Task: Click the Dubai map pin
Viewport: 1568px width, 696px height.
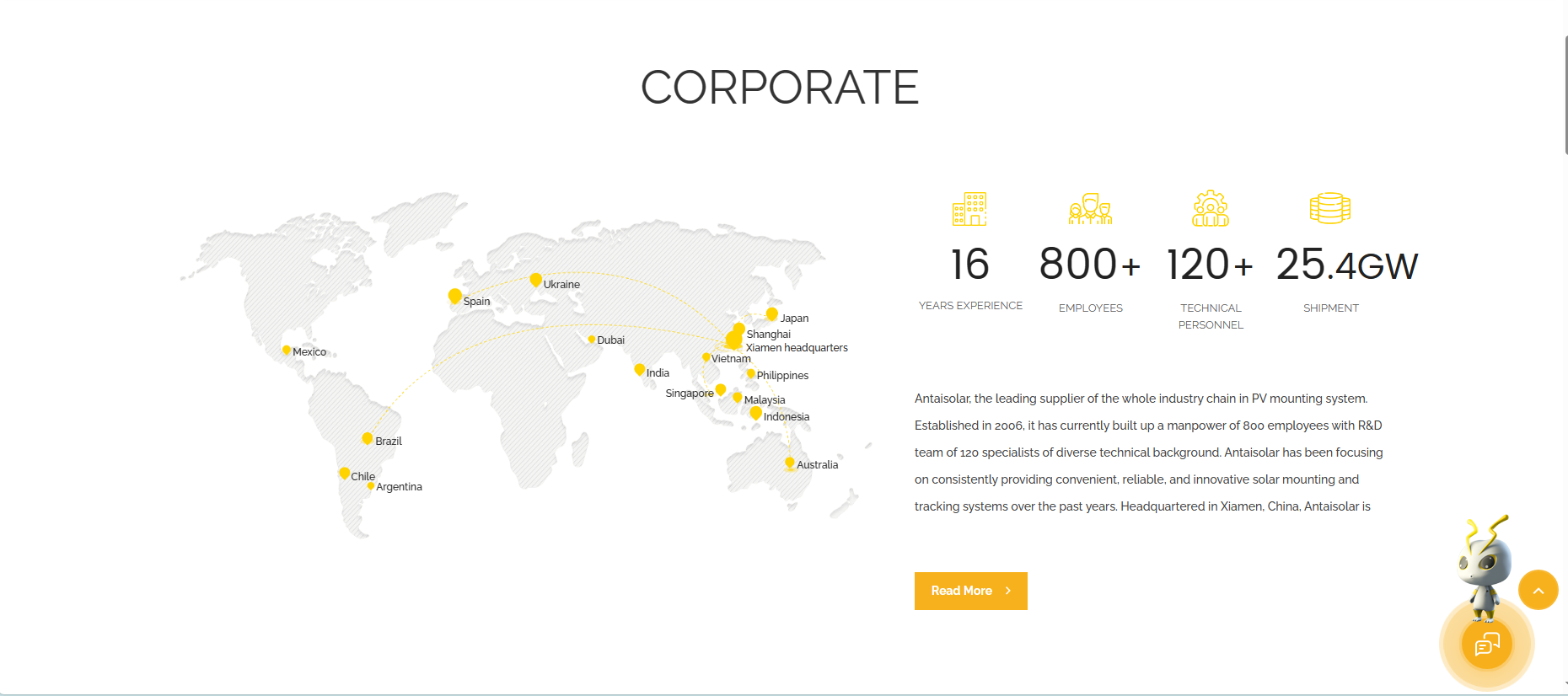Action: [592, 339]
